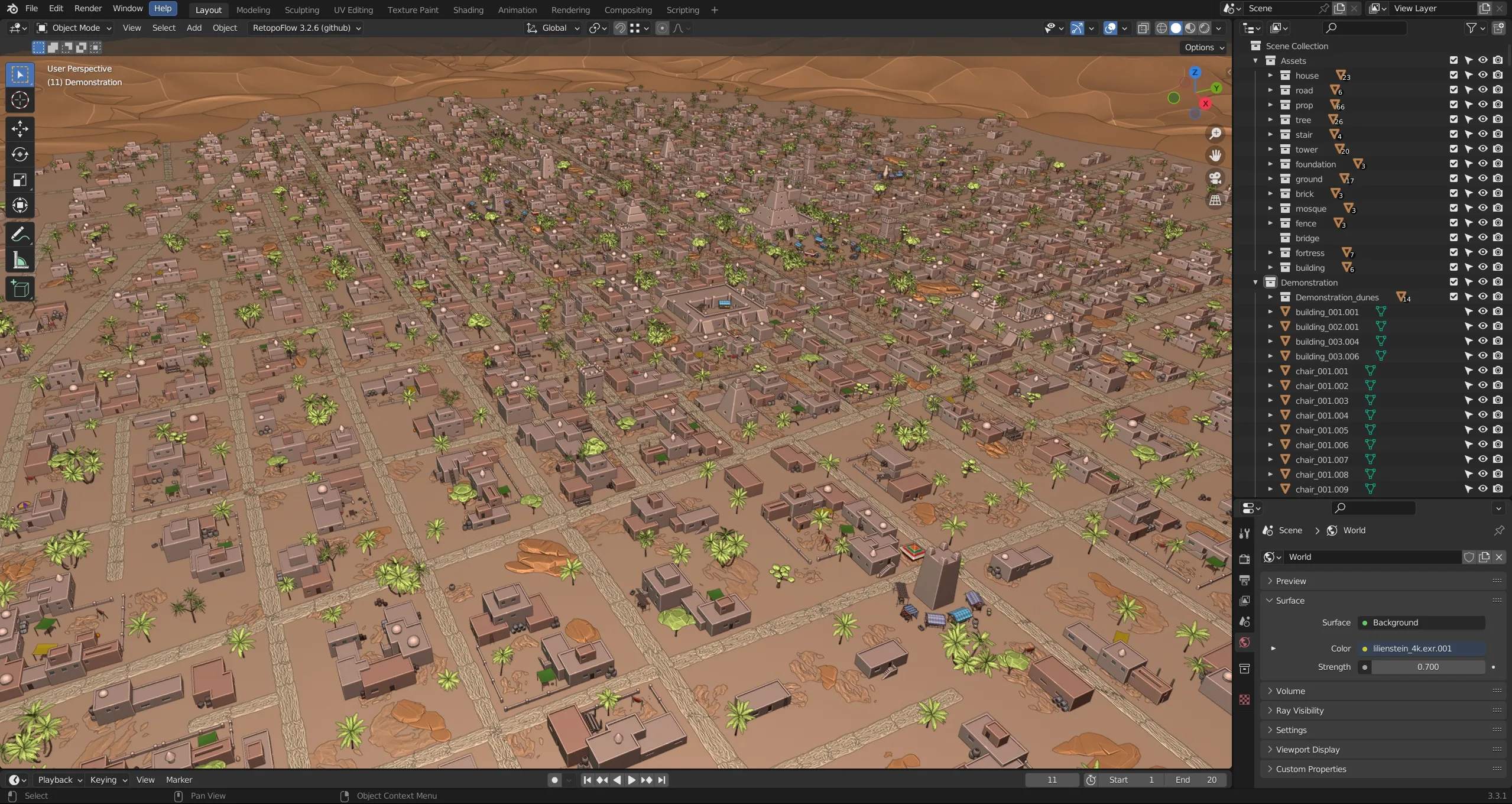Activate the Rotate tool
The width and height of the screenshot is (1512, 804).
[x=20, y=154]
